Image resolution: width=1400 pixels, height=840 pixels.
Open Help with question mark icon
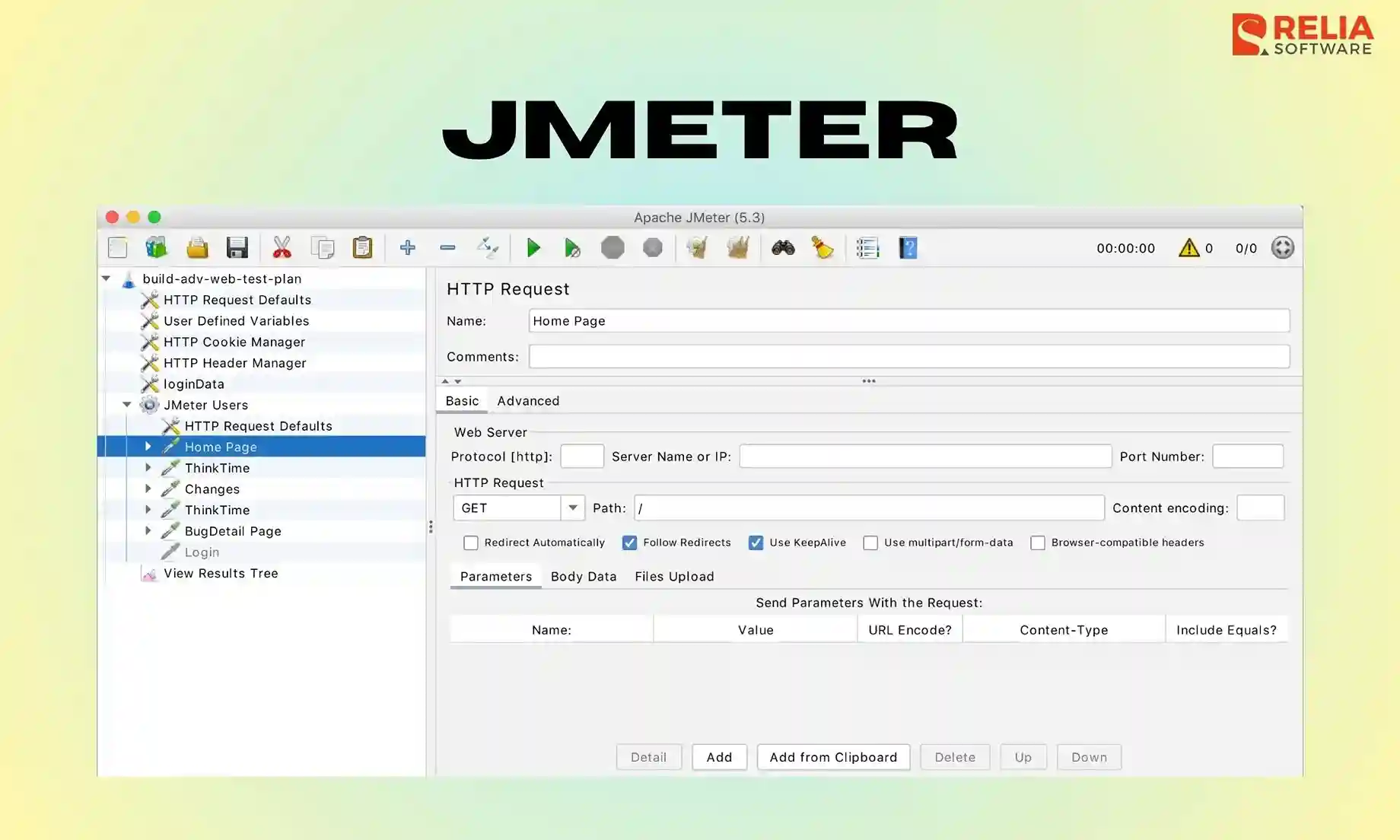(x=908, y=248)
